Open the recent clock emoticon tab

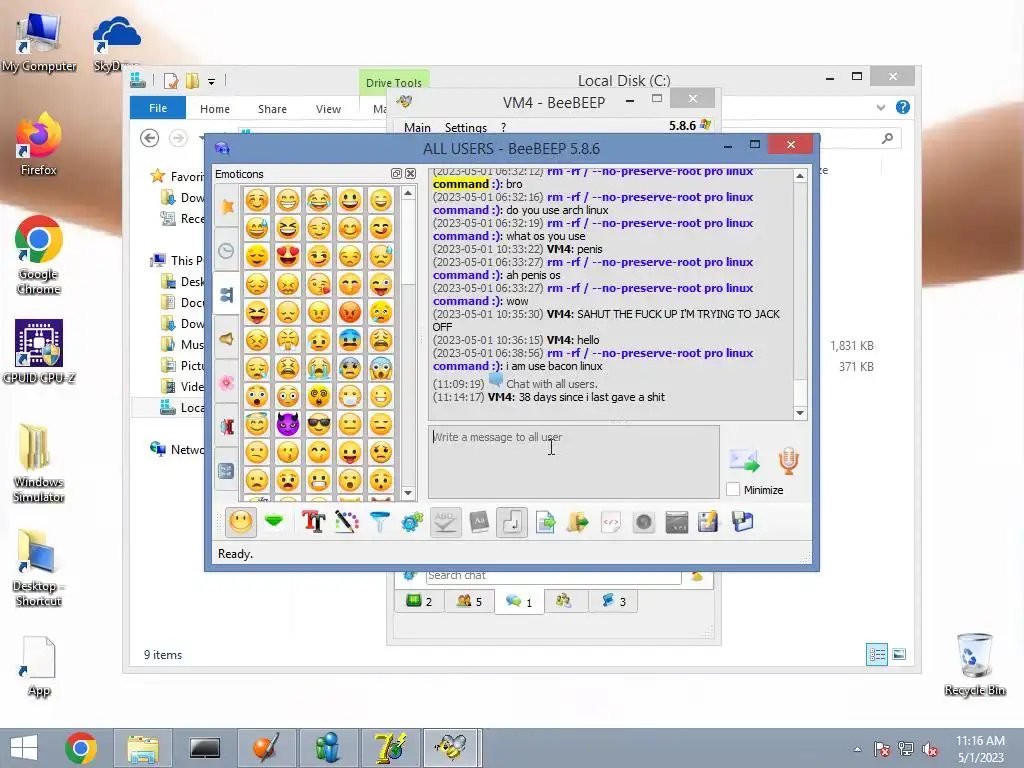tap(227, 251)
